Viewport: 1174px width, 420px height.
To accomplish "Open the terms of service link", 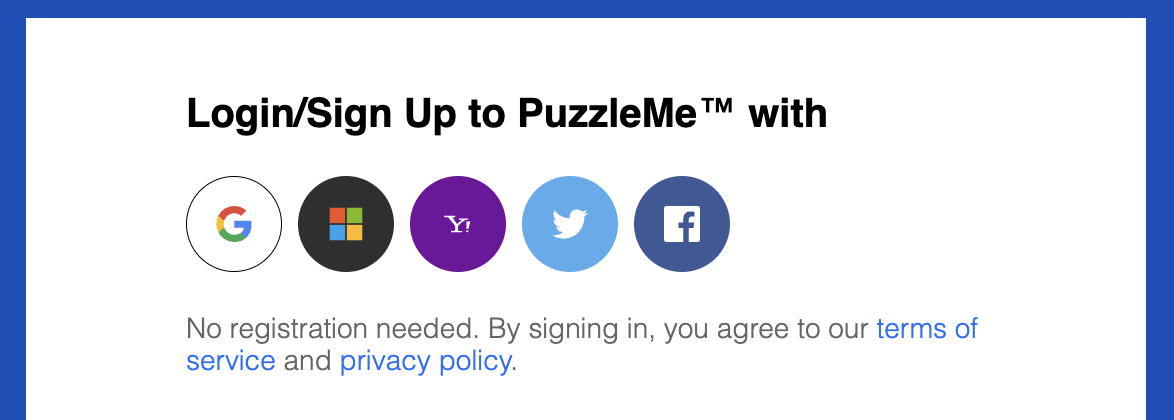I will pos(927,329).
